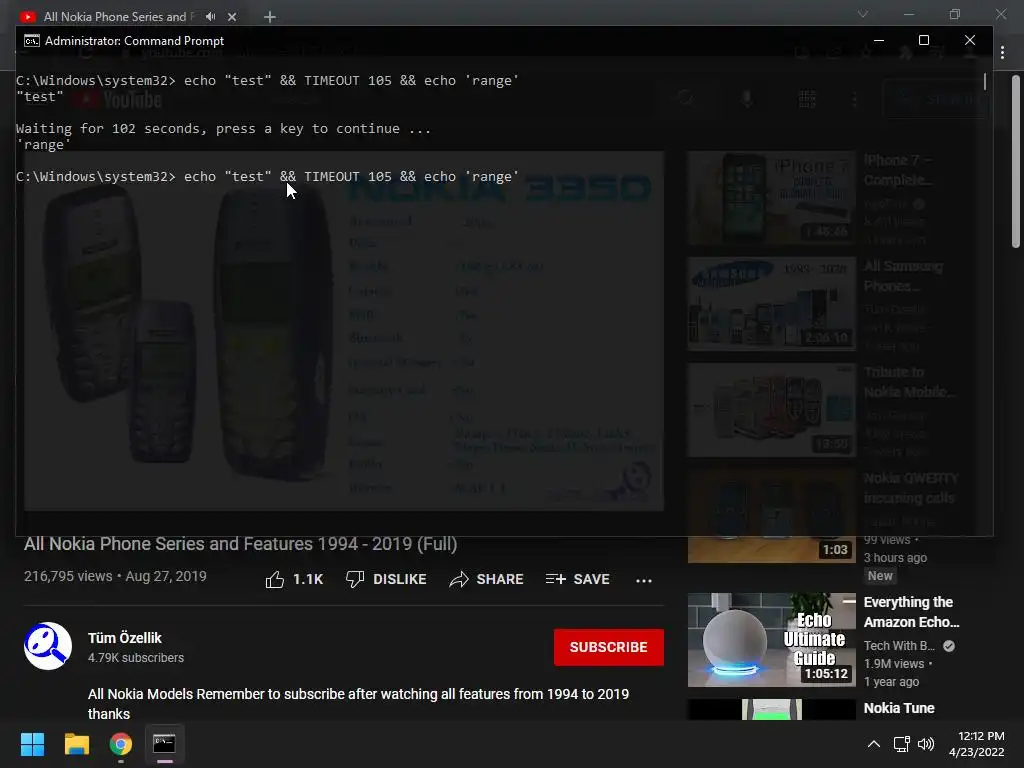Screen dimensions: 1024x768
Task: Click the video description text about Nokia Models
Action: point(359,704)
